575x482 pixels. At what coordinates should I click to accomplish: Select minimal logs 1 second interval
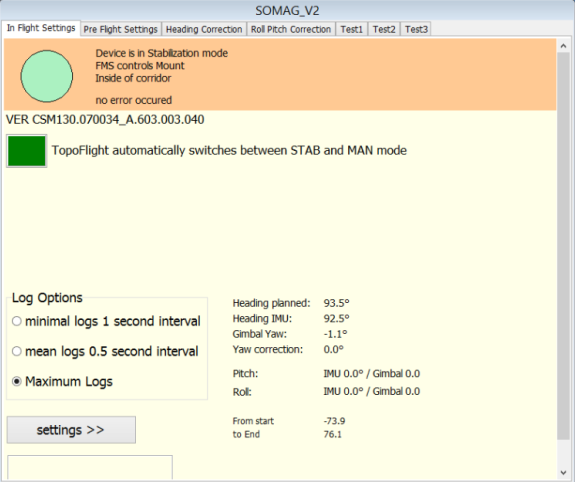pos(106,321)
